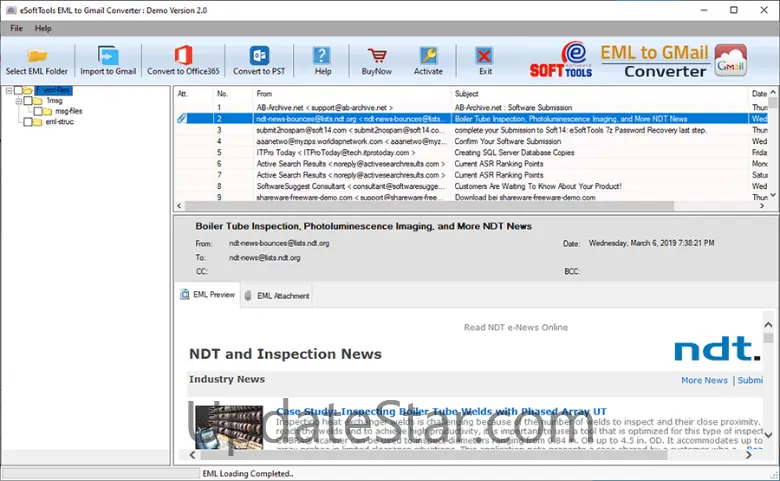The image size is (780, 481).
Task: Click the EML Attachment tab paperclip icon
Action: click(248, 295)
